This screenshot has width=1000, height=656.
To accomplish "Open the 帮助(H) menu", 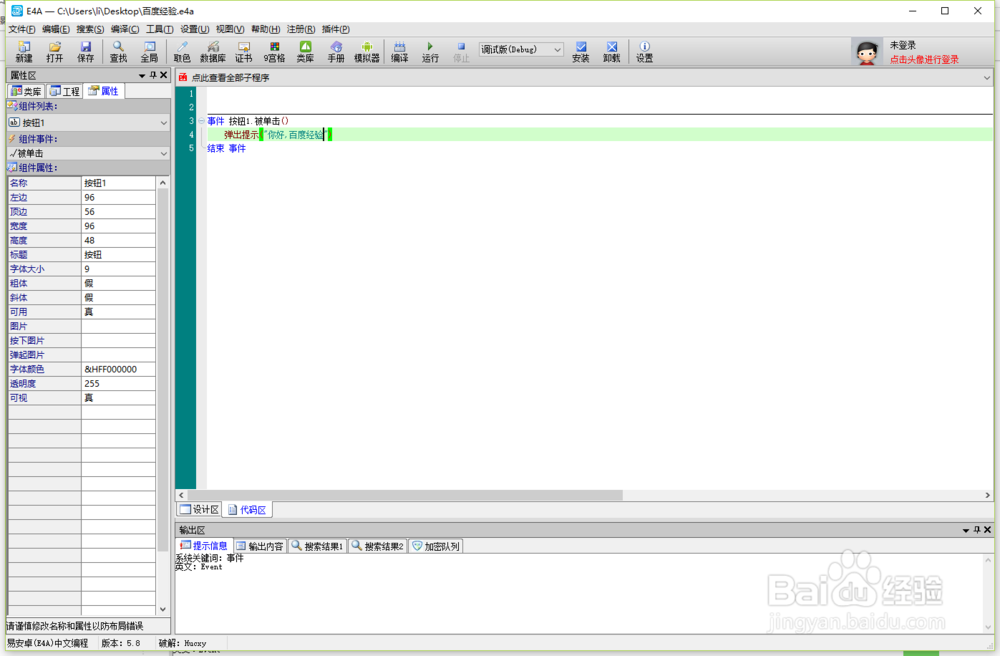I will point(265,29).
